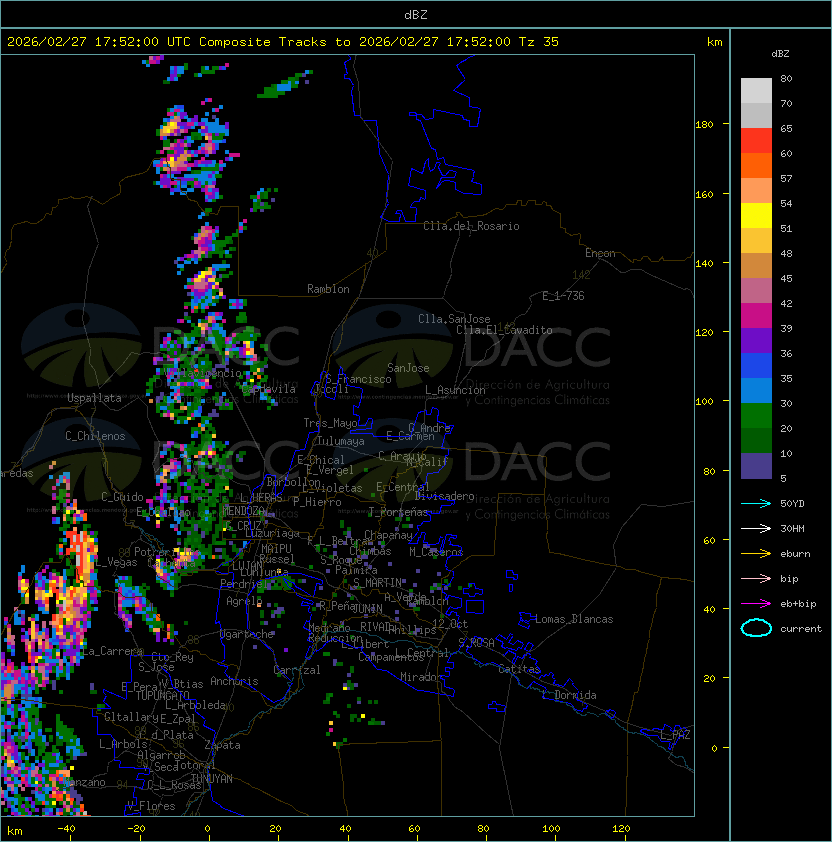Click the 'eburn' legend label
Viewport: 832px width, 842px height.
tap(795, 554)
